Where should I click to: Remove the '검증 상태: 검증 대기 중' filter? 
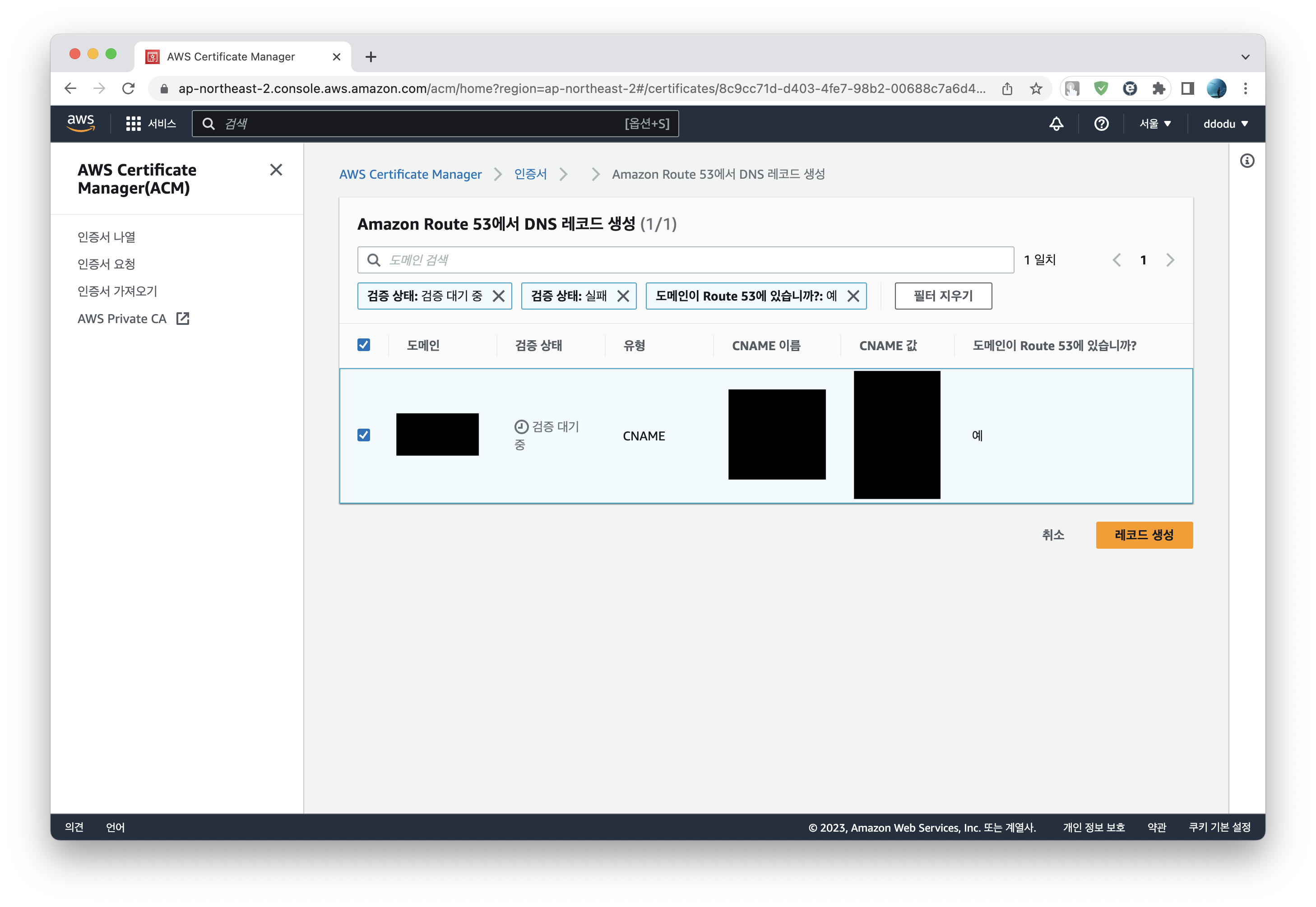(498, 296)
